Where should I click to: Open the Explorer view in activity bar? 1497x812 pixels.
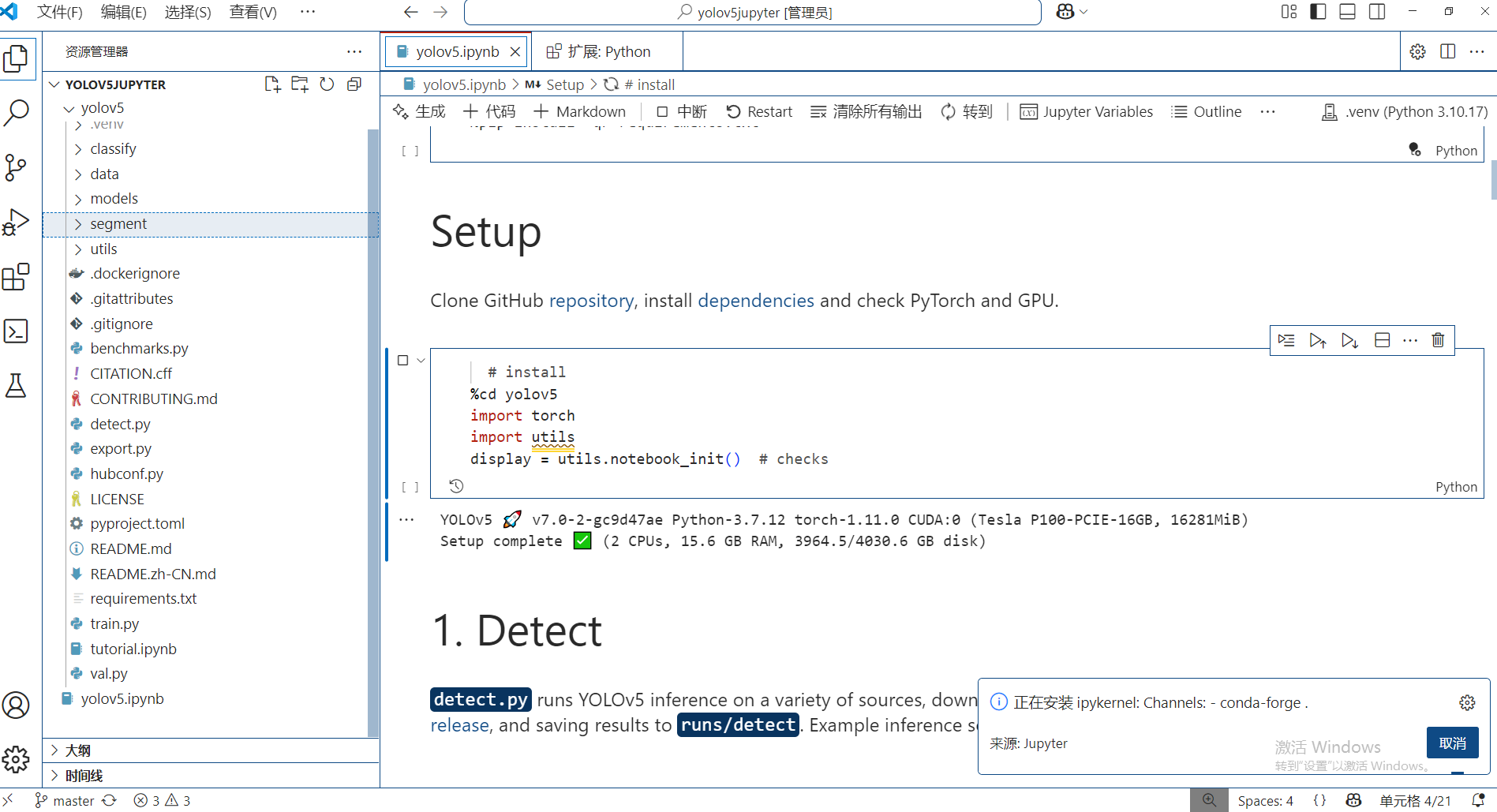(x=16, y=58)
